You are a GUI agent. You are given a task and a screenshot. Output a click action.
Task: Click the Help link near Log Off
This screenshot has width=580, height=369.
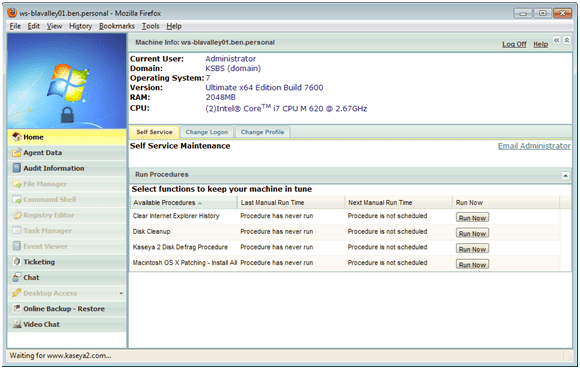click(540, 44)
